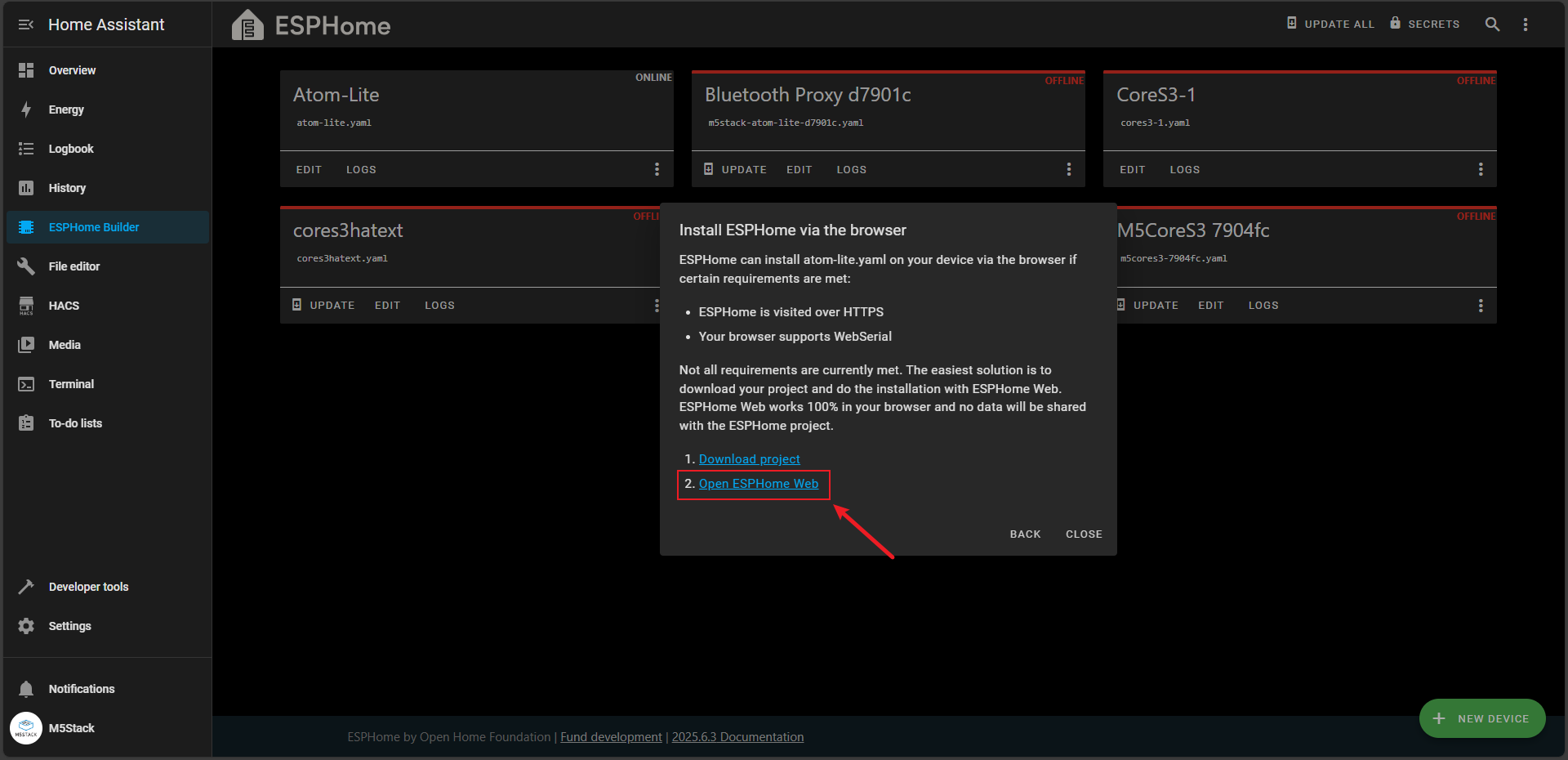1568x760 pixels.
Task: View LOGS for M5CoreS3 7904fc
Action: tap(1263, 306)
